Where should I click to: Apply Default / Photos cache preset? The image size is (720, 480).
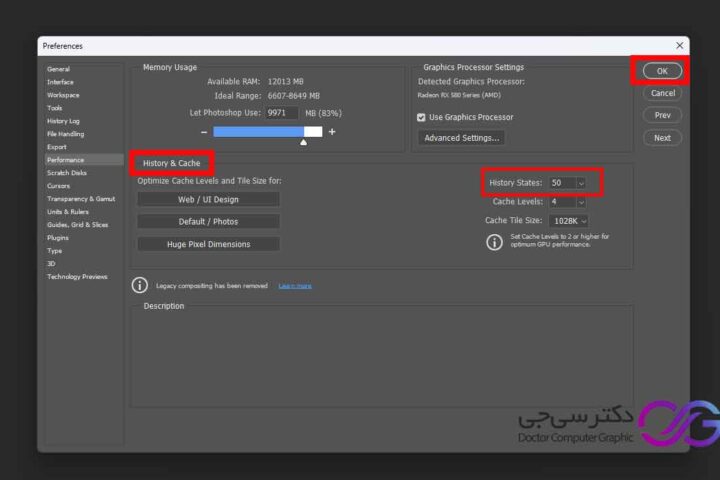(x=208, y=221)
